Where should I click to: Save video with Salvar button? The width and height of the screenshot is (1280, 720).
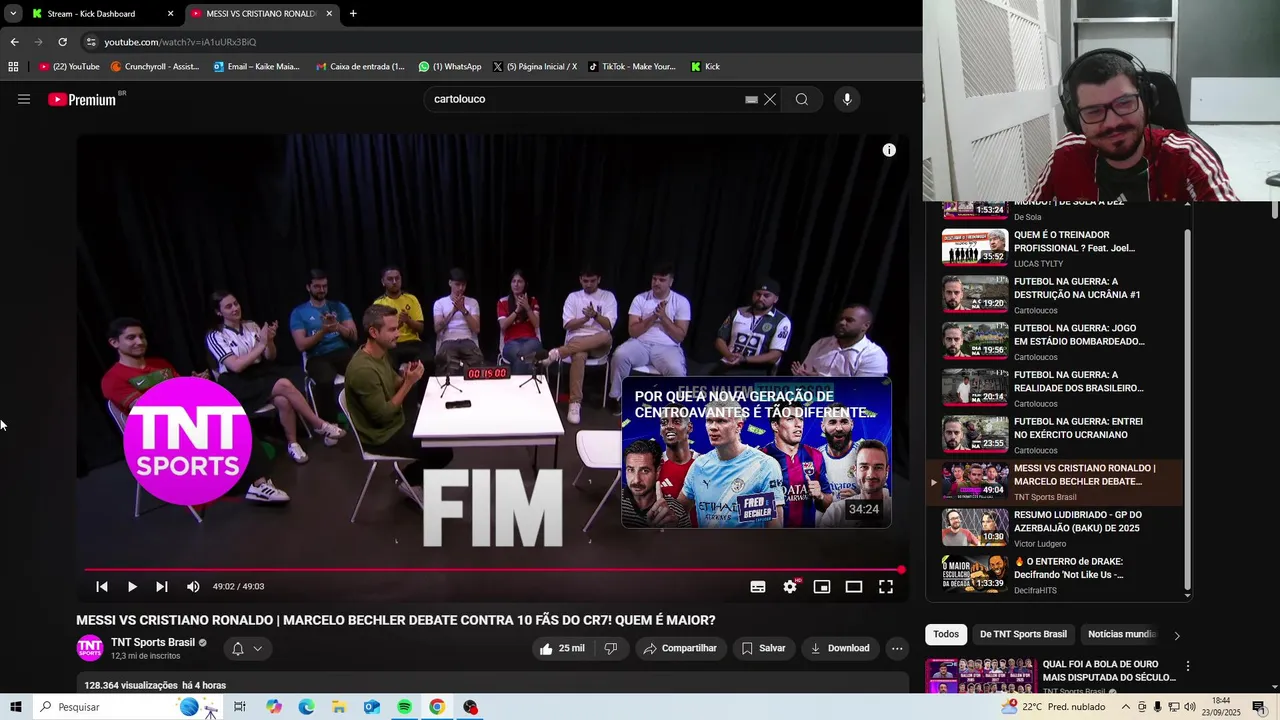point(763,648)
